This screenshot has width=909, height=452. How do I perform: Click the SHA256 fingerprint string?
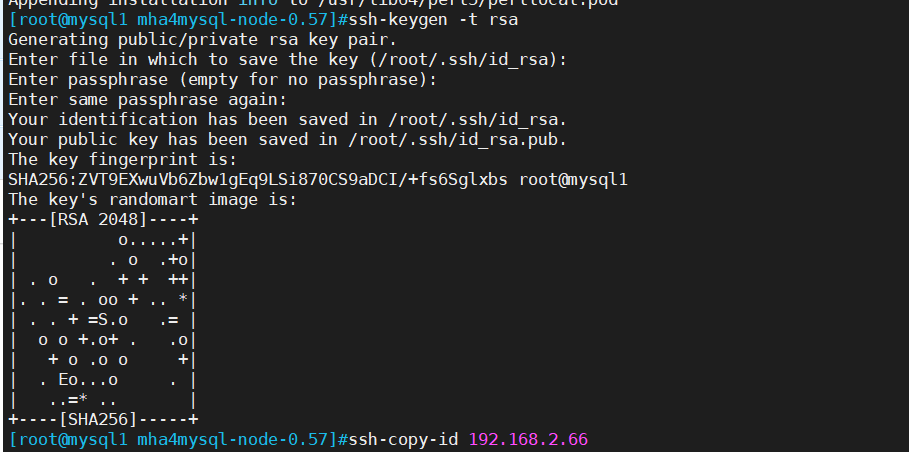(x=258, y=180)
